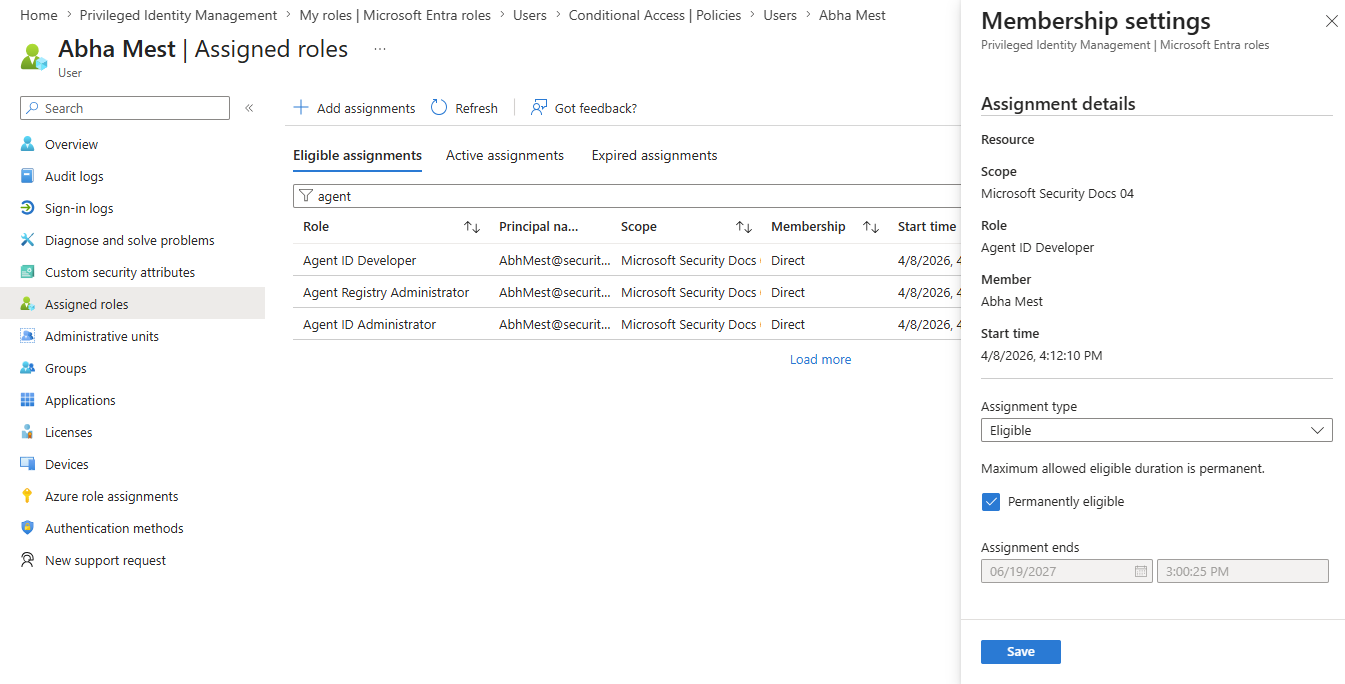Click the Azure role assignments key icon
This screenshot has width=1345, height=684.
[28, 496]
